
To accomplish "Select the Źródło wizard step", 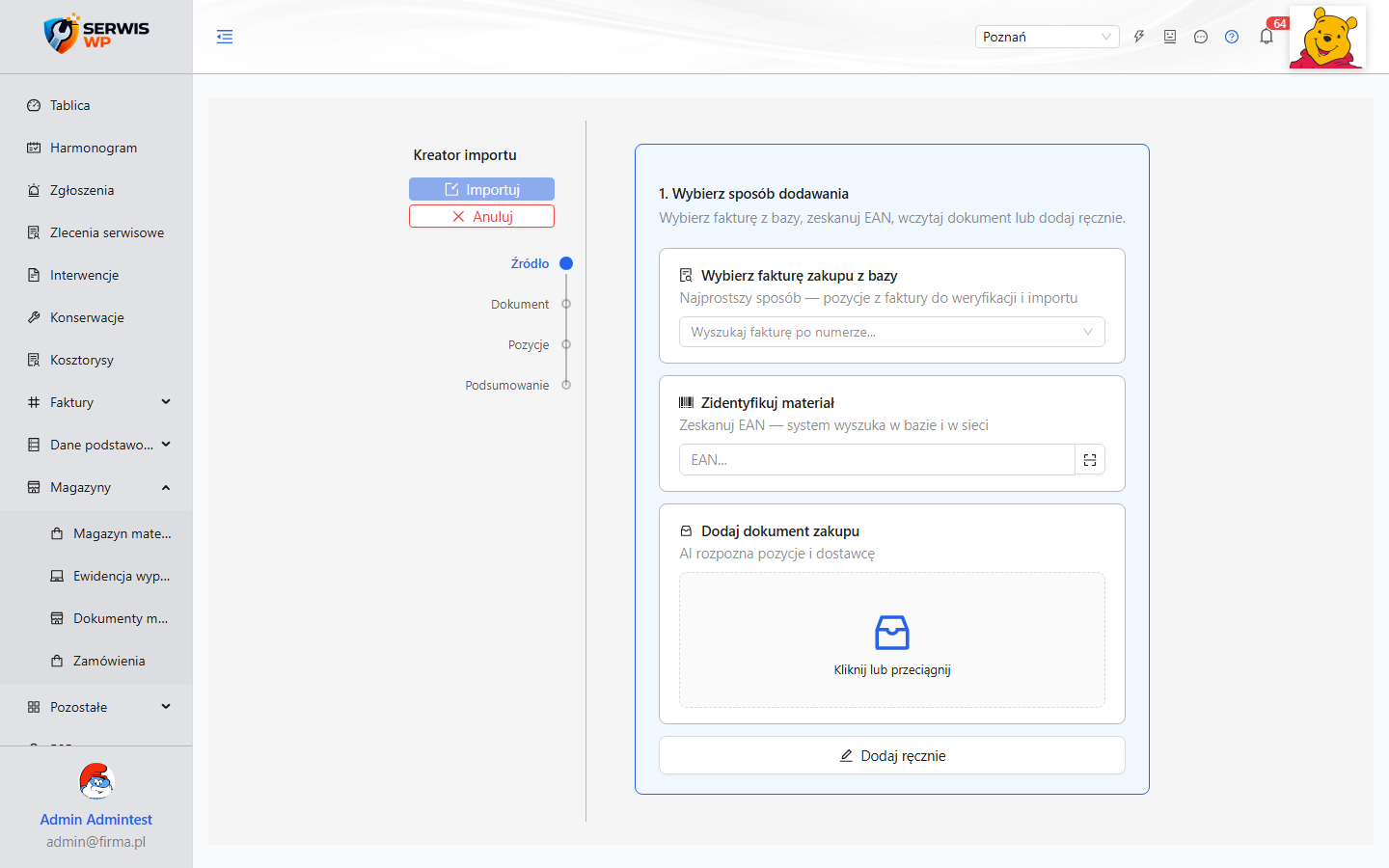I will (x=530, y=263).
